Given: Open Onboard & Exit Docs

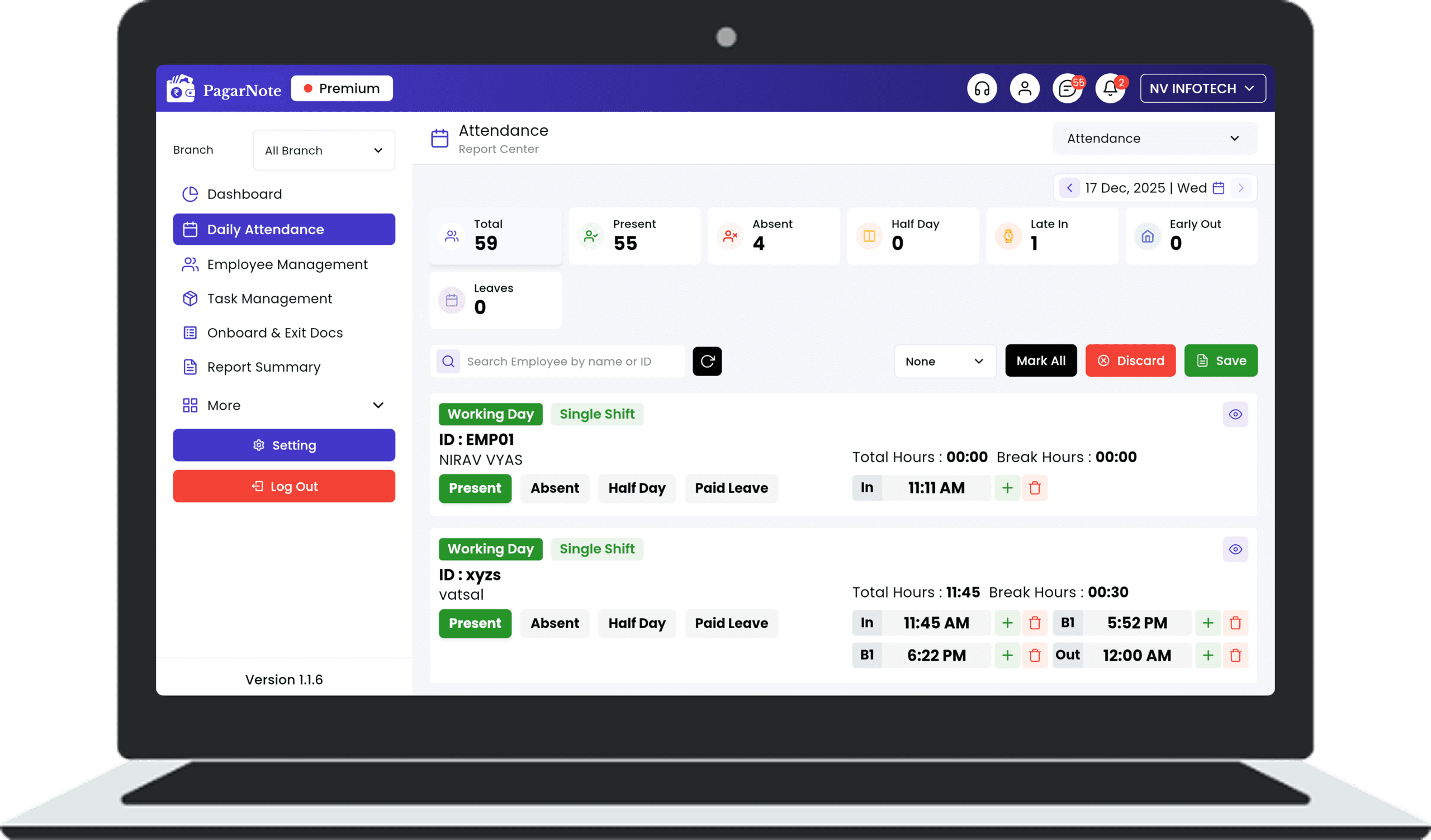Looking at the screenshot, I should [x=284, y=333].
